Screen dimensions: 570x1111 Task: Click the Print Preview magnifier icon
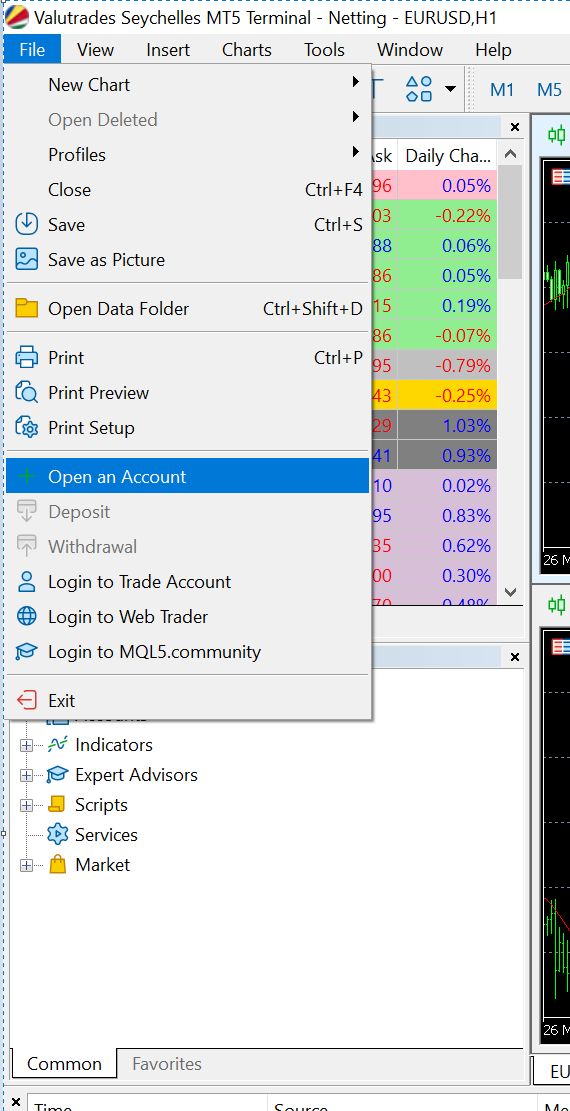[26, 392]
